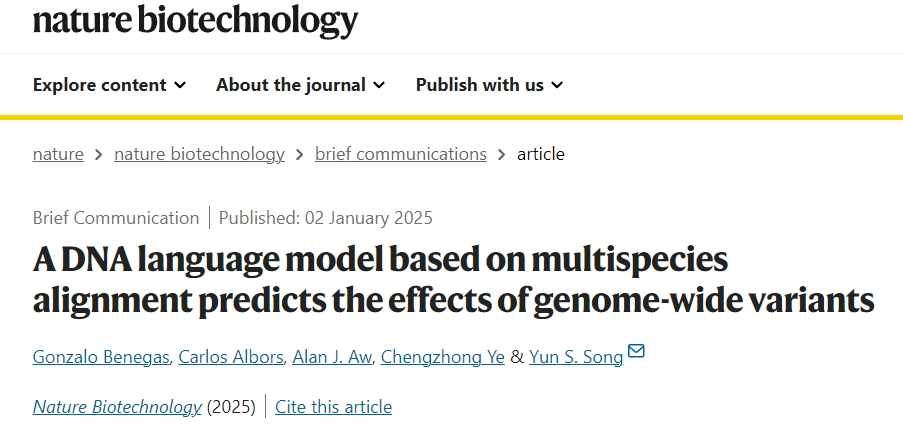The width and height of the screenshot is (903, 425).
Task: Expand the About the journal chevron
Action: click(x=379, y=85)
